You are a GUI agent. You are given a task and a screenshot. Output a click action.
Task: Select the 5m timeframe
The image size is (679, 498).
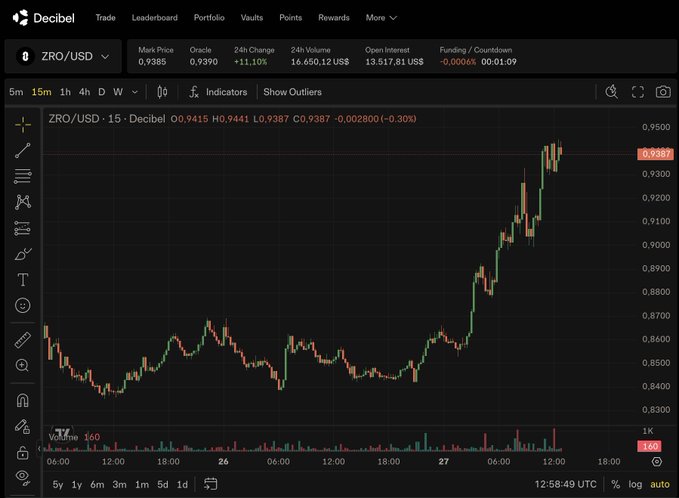[x=16, y=92]
